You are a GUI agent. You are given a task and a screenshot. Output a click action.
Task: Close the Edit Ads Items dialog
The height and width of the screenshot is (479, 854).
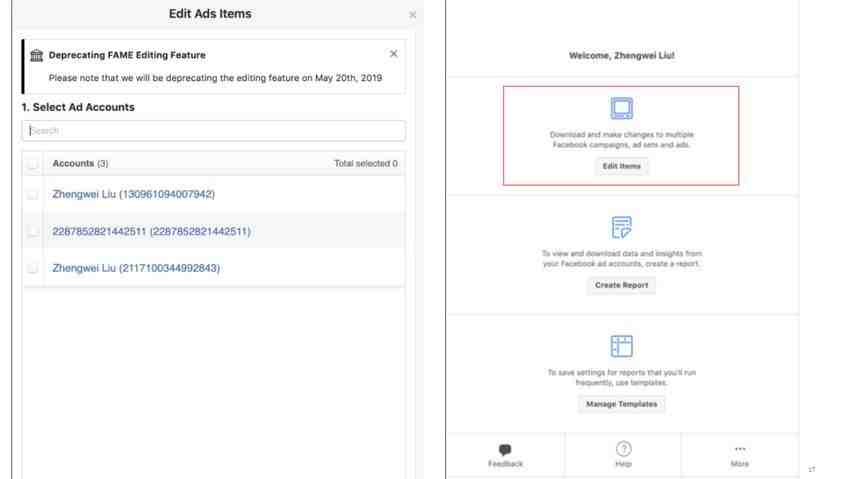[412, 15]
